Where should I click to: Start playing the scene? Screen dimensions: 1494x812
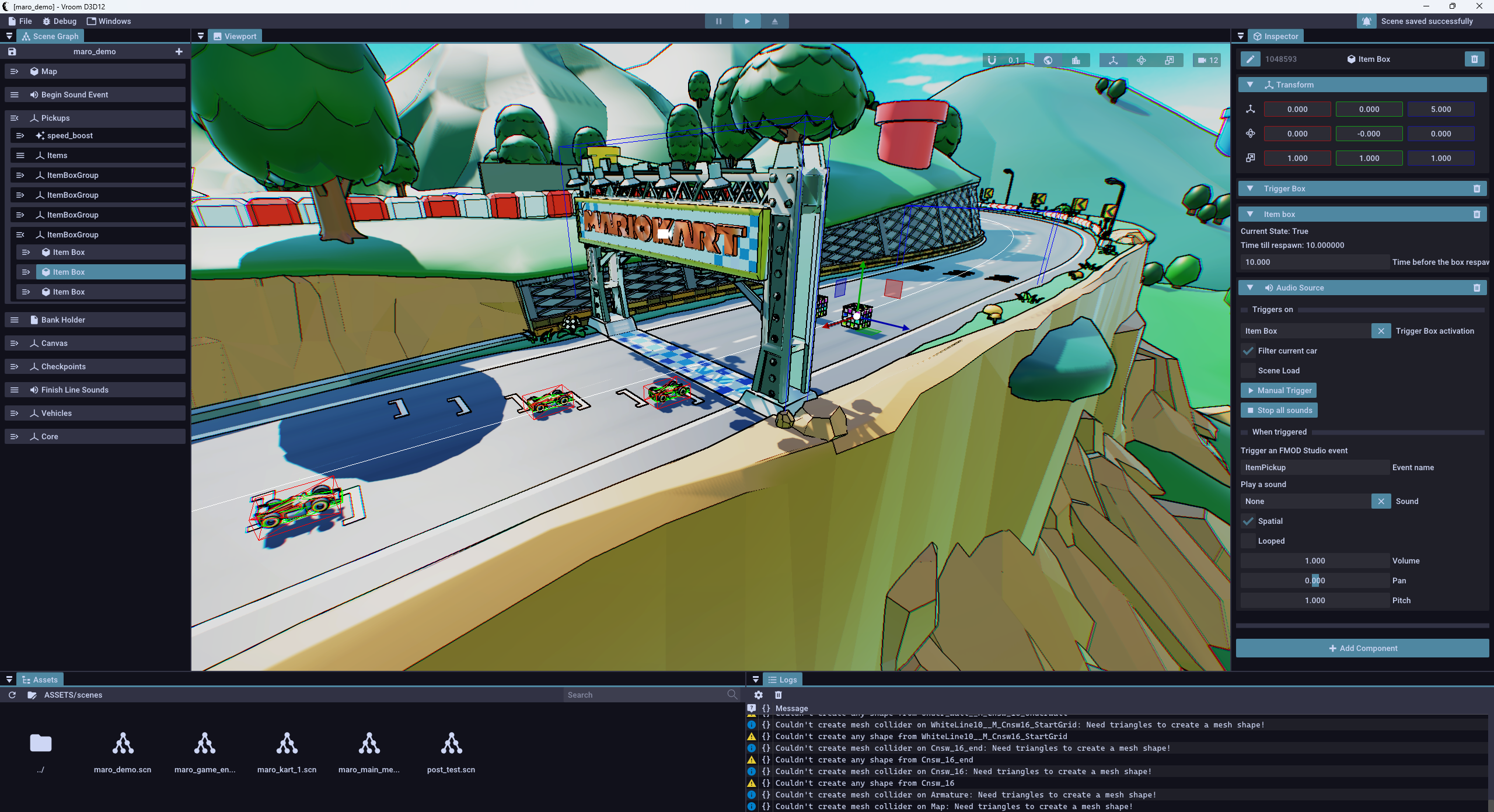747,21
